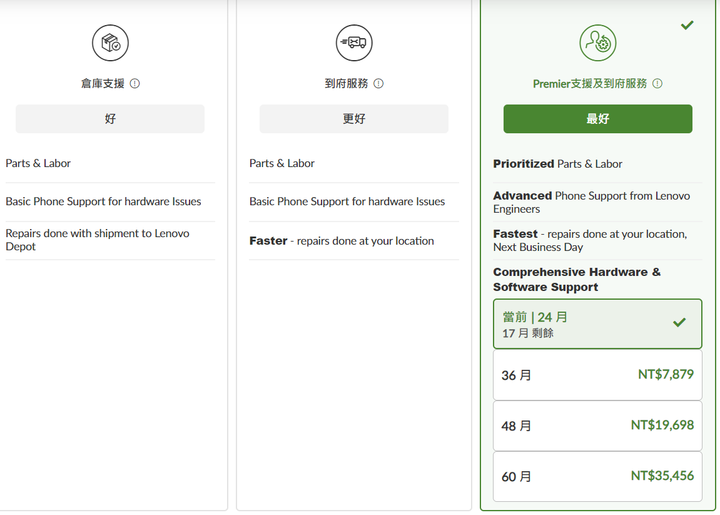Click checkmark in current 24 月 plan

pyautogui.click(x=679, y=323)
